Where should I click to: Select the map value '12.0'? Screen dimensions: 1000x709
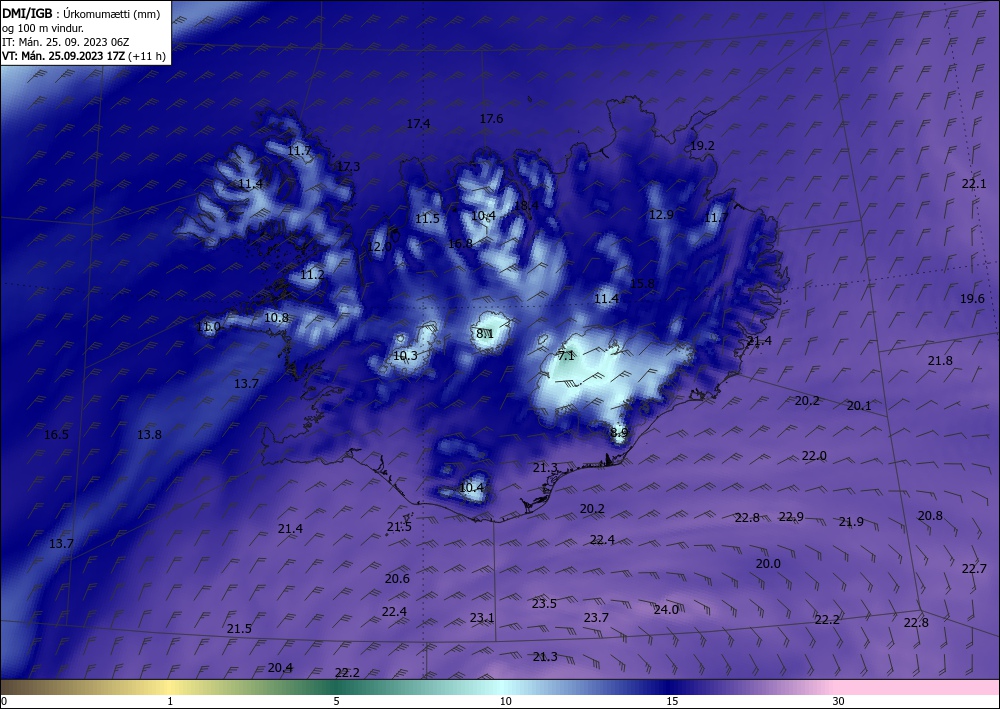click(379, 246)
